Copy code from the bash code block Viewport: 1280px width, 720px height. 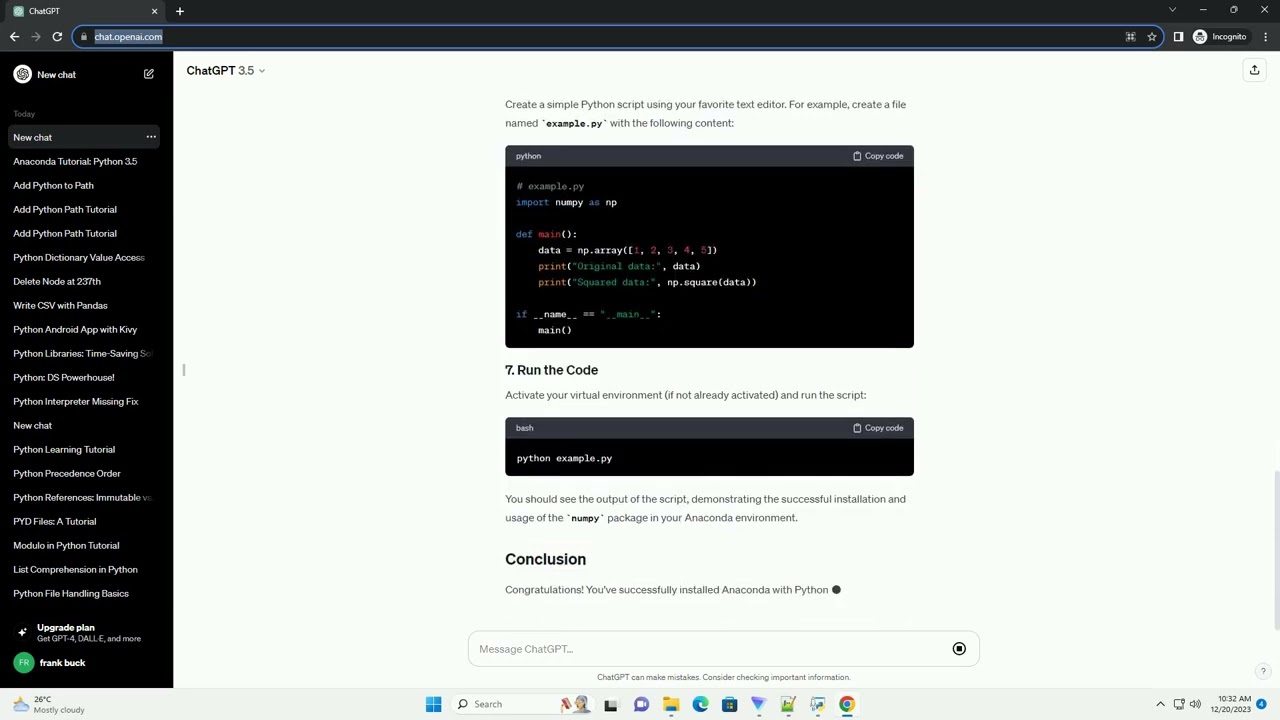(x=878, y=428)
